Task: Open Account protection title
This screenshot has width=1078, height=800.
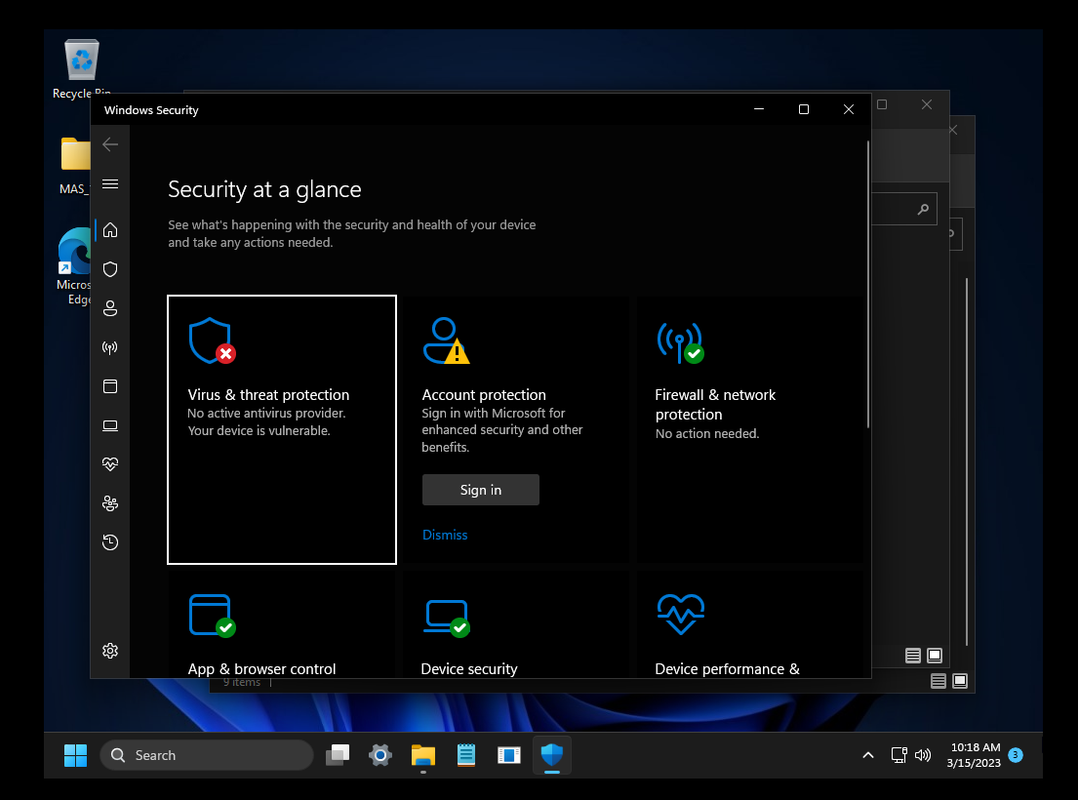Action: [484, 395]
